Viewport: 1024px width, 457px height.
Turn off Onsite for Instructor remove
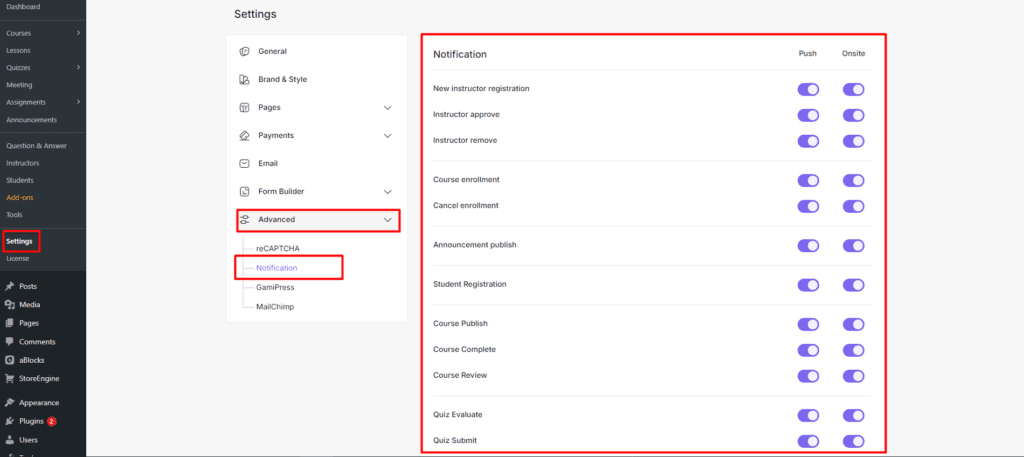point(854,142)
